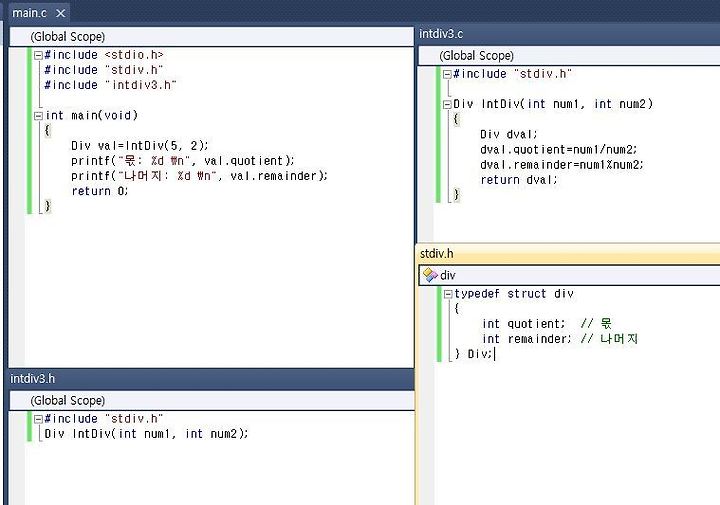720x505 pixels.
Task: Click 'dval.quotient=num1/num2;' line
Action: click(x=559, y=150)
